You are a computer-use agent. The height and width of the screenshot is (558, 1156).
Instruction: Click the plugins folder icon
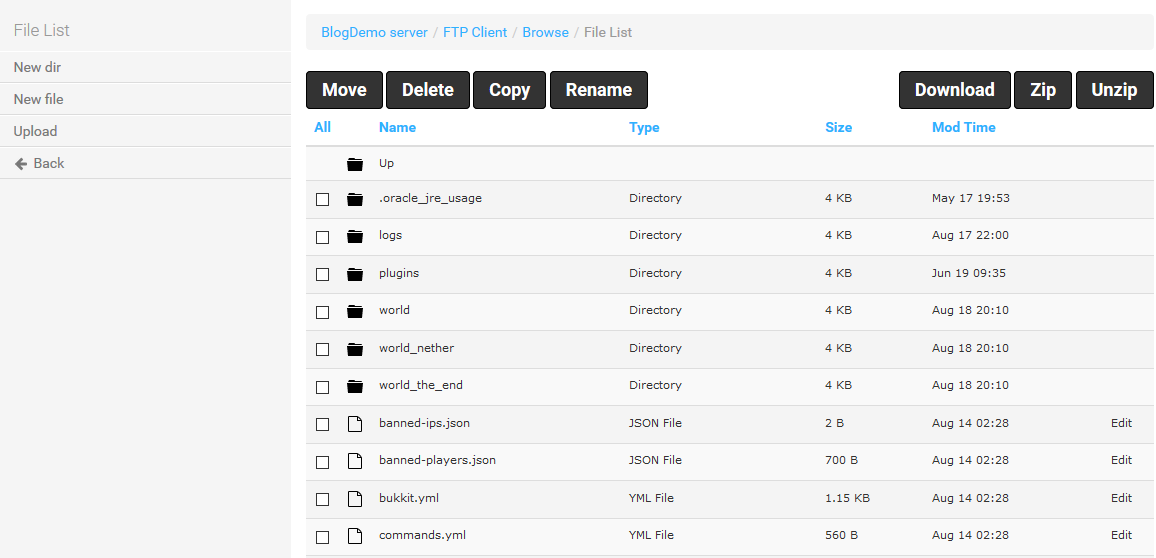click(x=355, y=273)
